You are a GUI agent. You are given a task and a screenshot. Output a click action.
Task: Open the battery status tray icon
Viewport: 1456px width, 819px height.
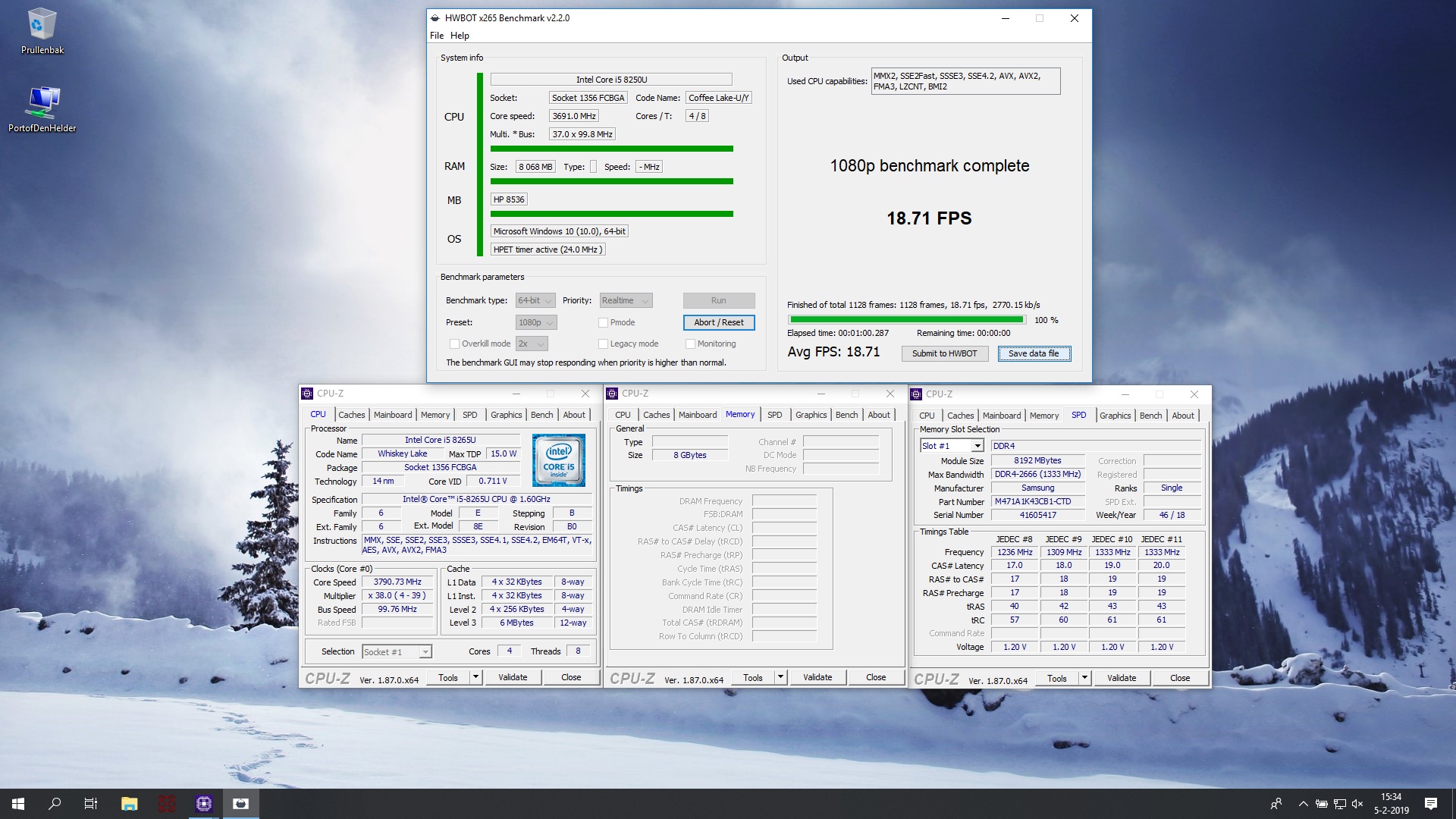pyautogui.click(x=1321, y=804)
